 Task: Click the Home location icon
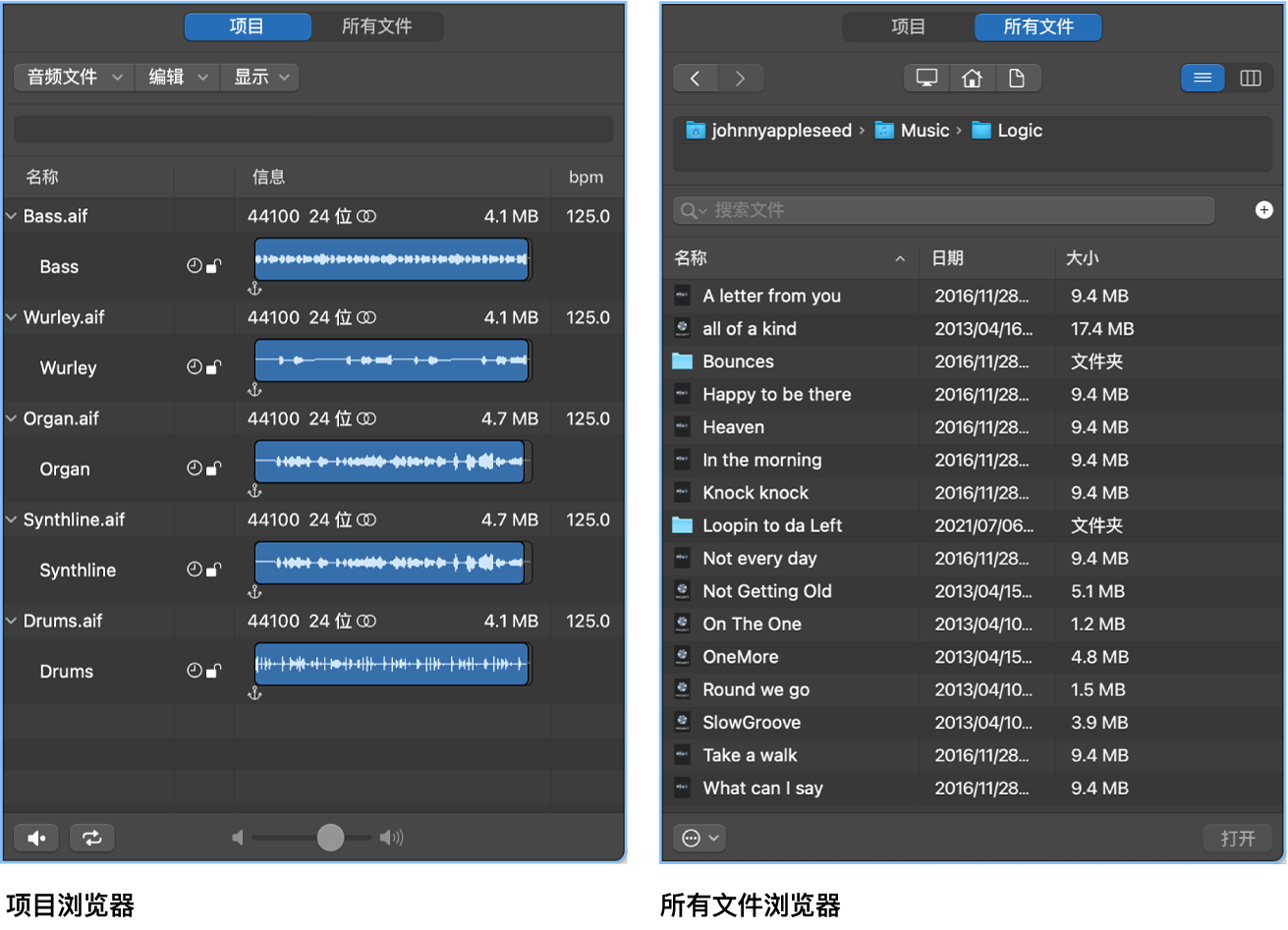(x=972, y=78)
